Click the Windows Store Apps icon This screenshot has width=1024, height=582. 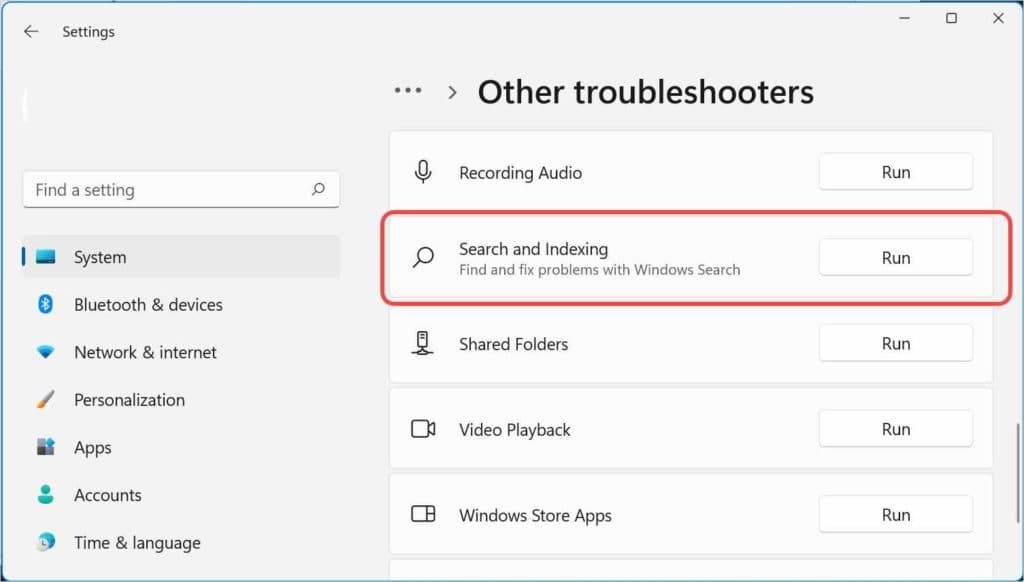click(423, 514)
